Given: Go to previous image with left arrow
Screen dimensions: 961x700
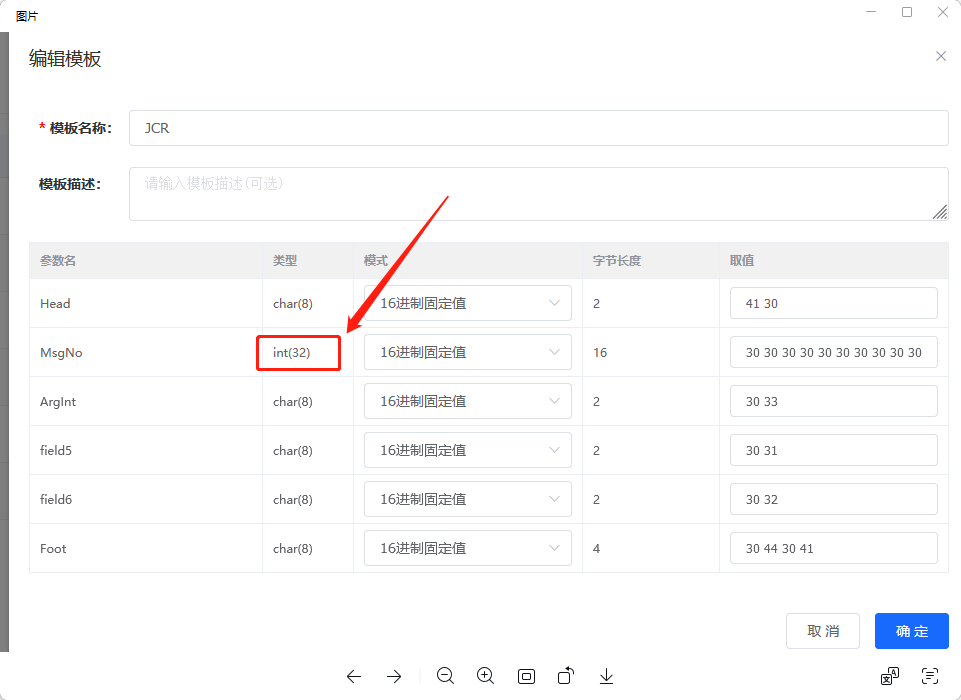Looking at the screenshot, I should 354,676.
